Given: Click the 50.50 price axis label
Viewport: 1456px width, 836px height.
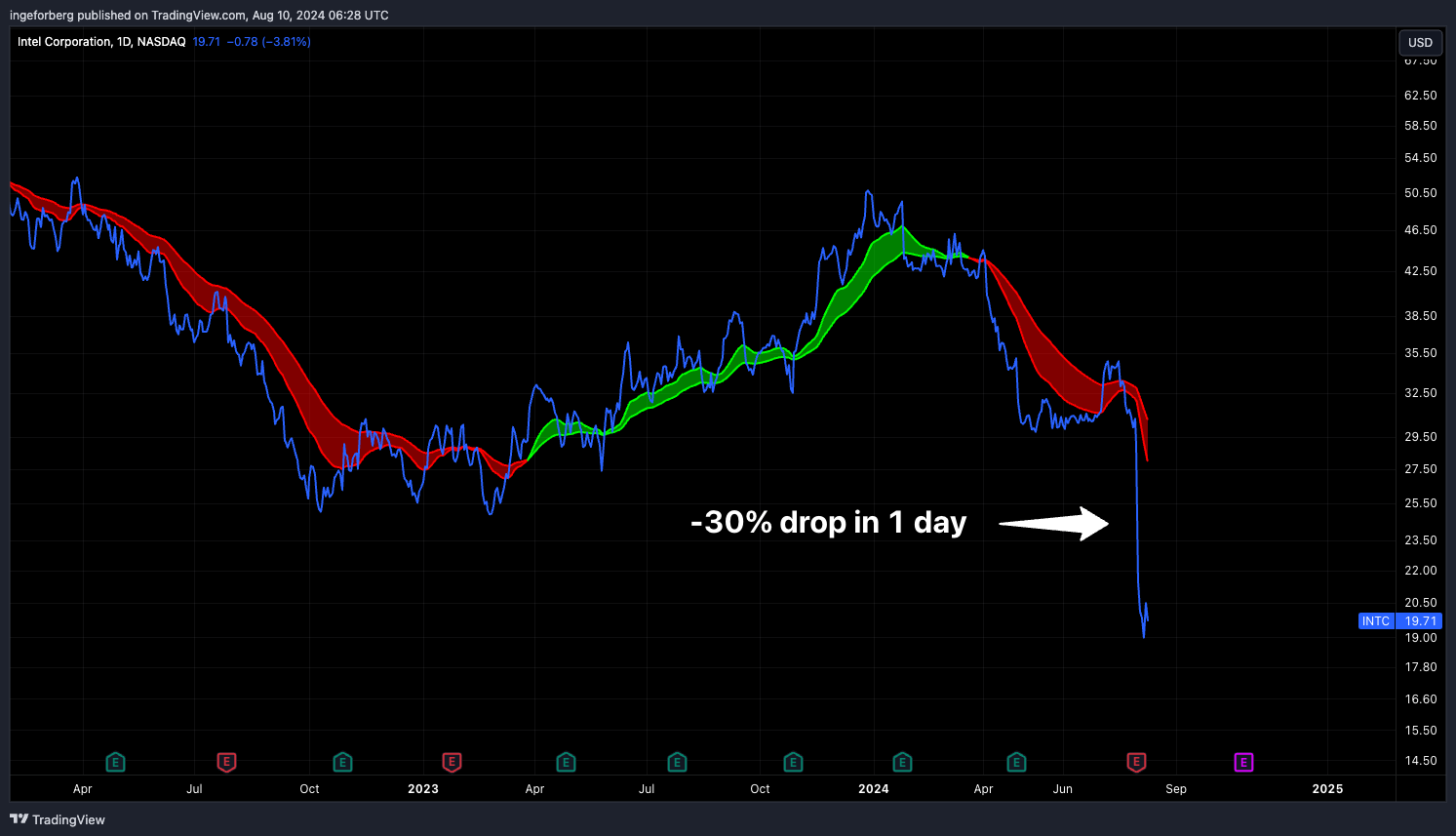Looking at the screenshot, I should coord(1421,193).
